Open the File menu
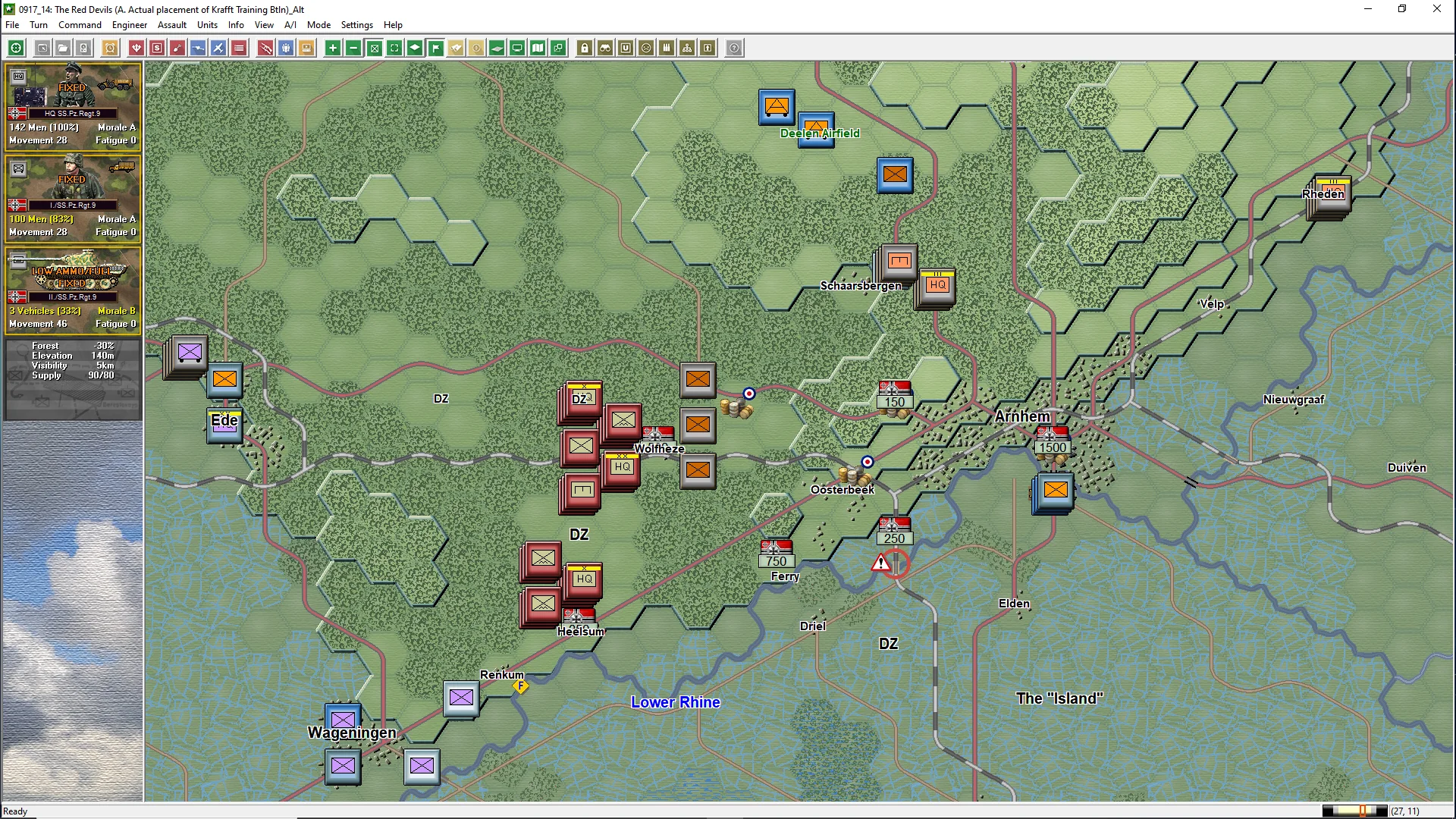 click(x=12, y=25)
